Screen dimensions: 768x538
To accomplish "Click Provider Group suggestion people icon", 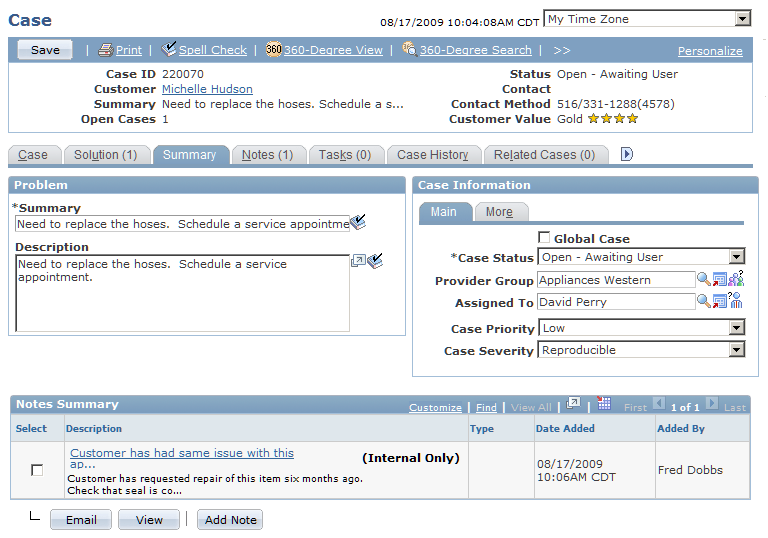I will (736, 278).
